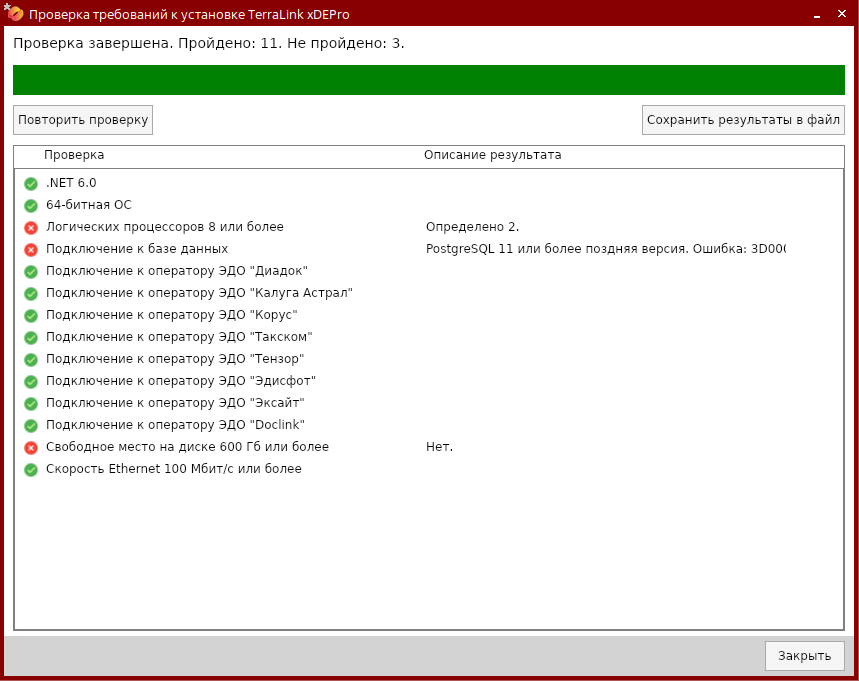Click the red error icon for Логических процессоров
859x681 pixels.
point(31,227)
